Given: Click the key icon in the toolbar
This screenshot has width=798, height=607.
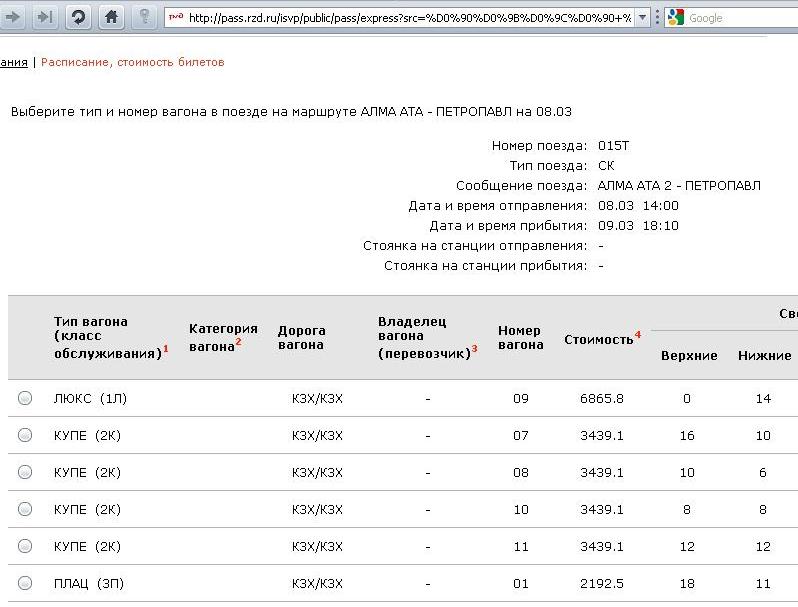Looking at the screenshot, I should coord(145,17).
